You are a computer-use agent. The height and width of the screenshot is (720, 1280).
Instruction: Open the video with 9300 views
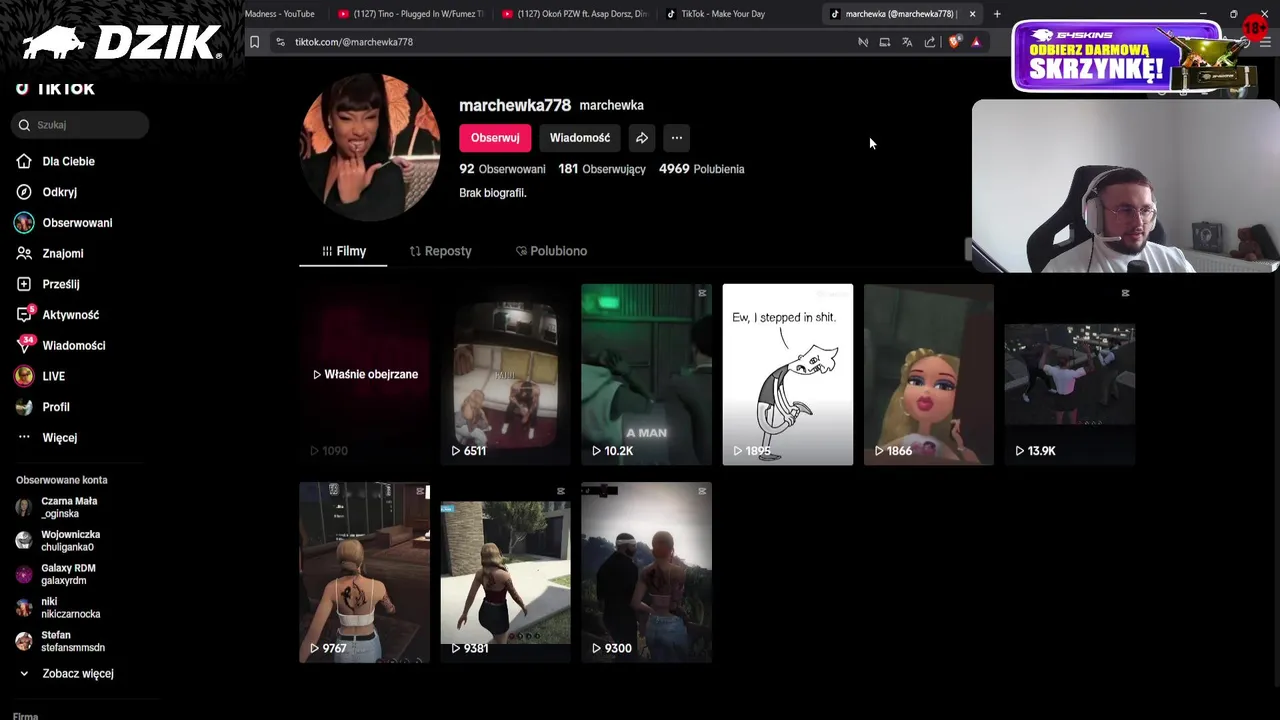coord(646,572)
